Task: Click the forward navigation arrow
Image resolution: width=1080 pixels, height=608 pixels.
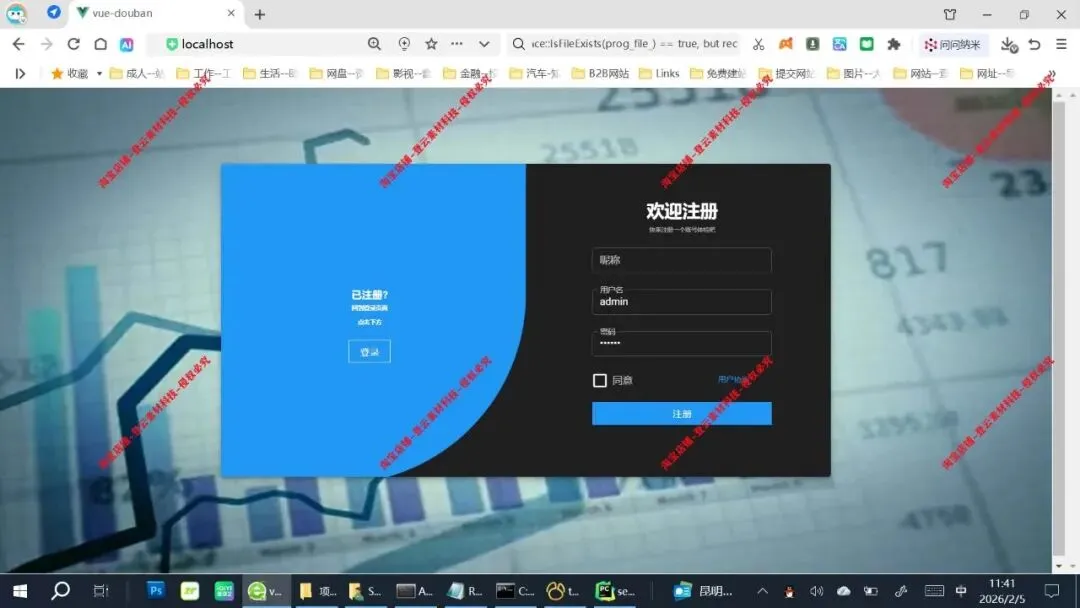Action: [x=46, y=44]
